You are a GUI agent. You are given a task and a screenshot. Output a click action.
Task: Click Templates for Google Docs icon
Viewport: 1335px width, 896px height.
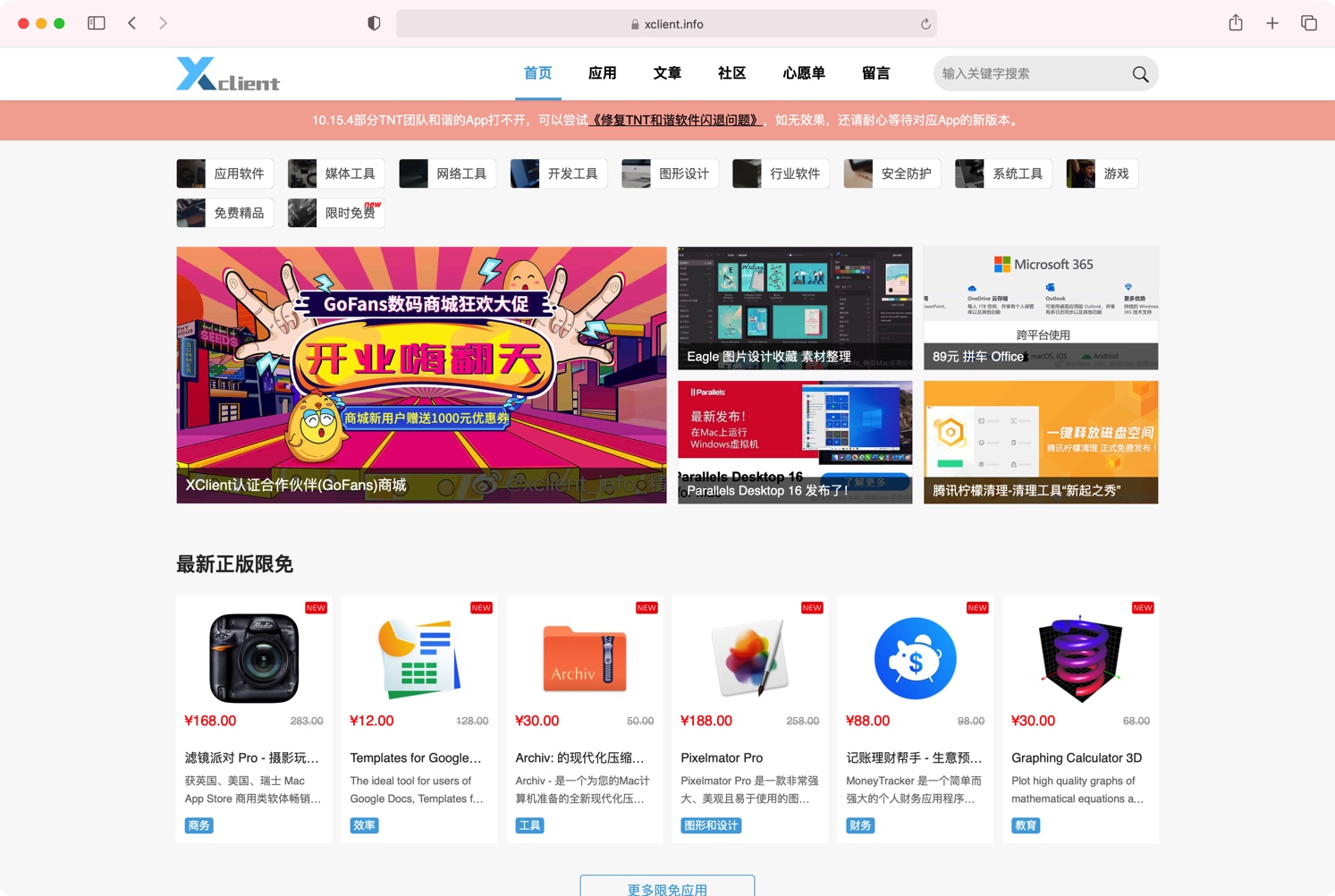(418, 659)
